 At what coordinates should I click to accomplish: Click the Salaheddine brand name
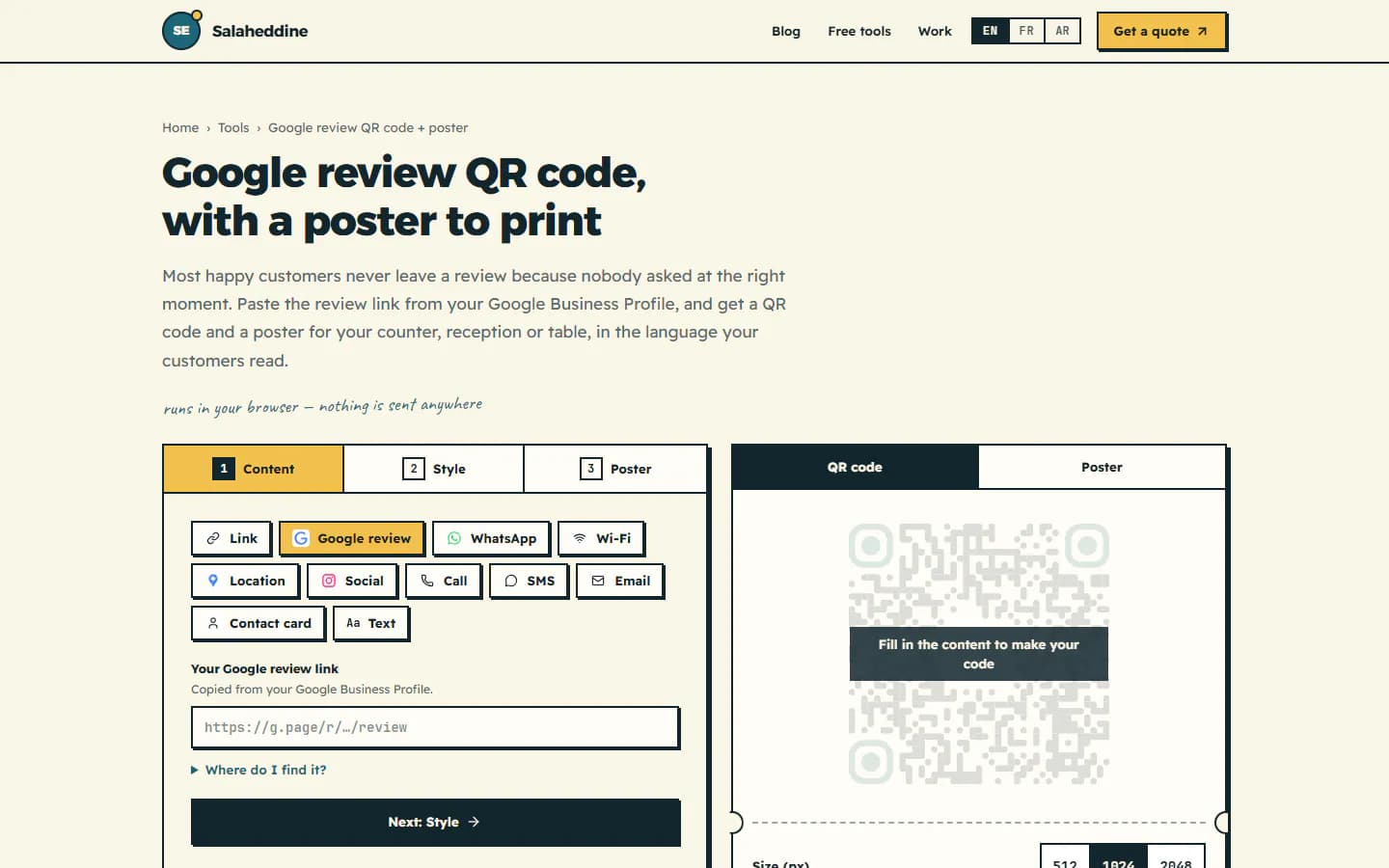260,31
